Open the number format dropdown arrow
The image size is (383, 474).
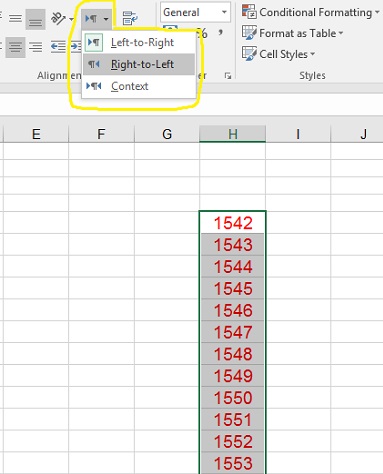224,13
